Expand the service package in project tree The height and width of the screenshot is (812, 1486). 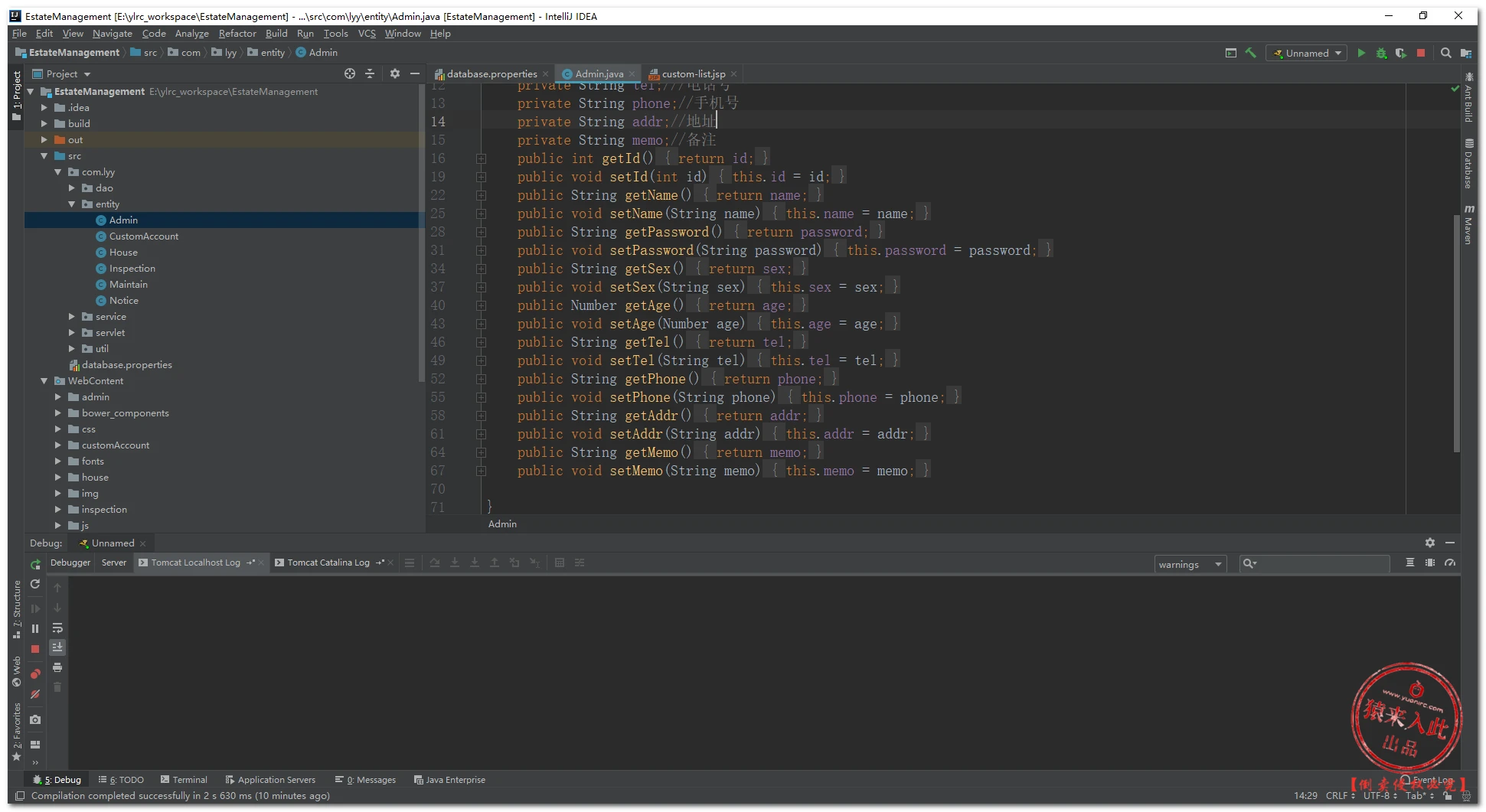coord(72,316)
